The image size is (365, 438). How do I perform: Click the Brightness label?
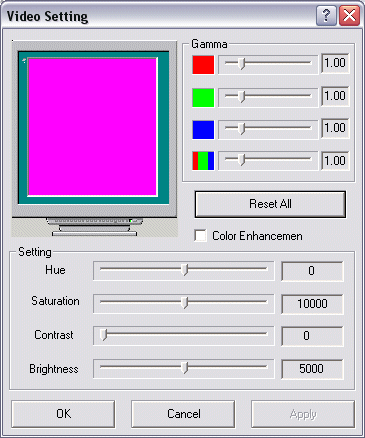tap(54, 369)
